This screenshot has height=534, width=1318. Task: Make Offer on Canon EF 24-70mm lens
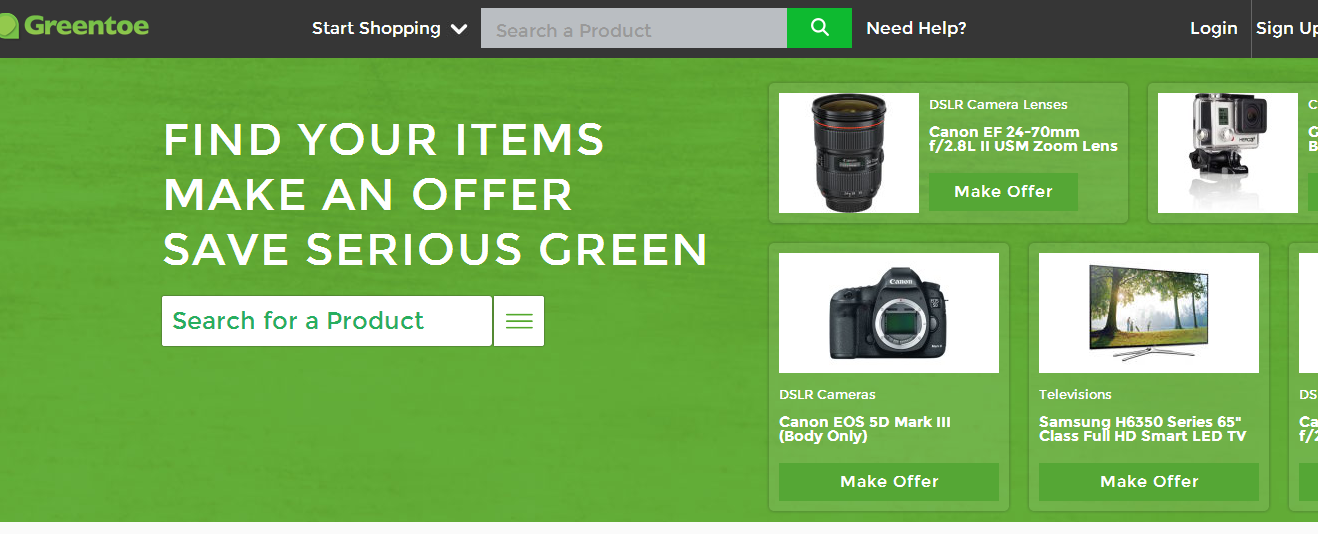(1003, 192)
